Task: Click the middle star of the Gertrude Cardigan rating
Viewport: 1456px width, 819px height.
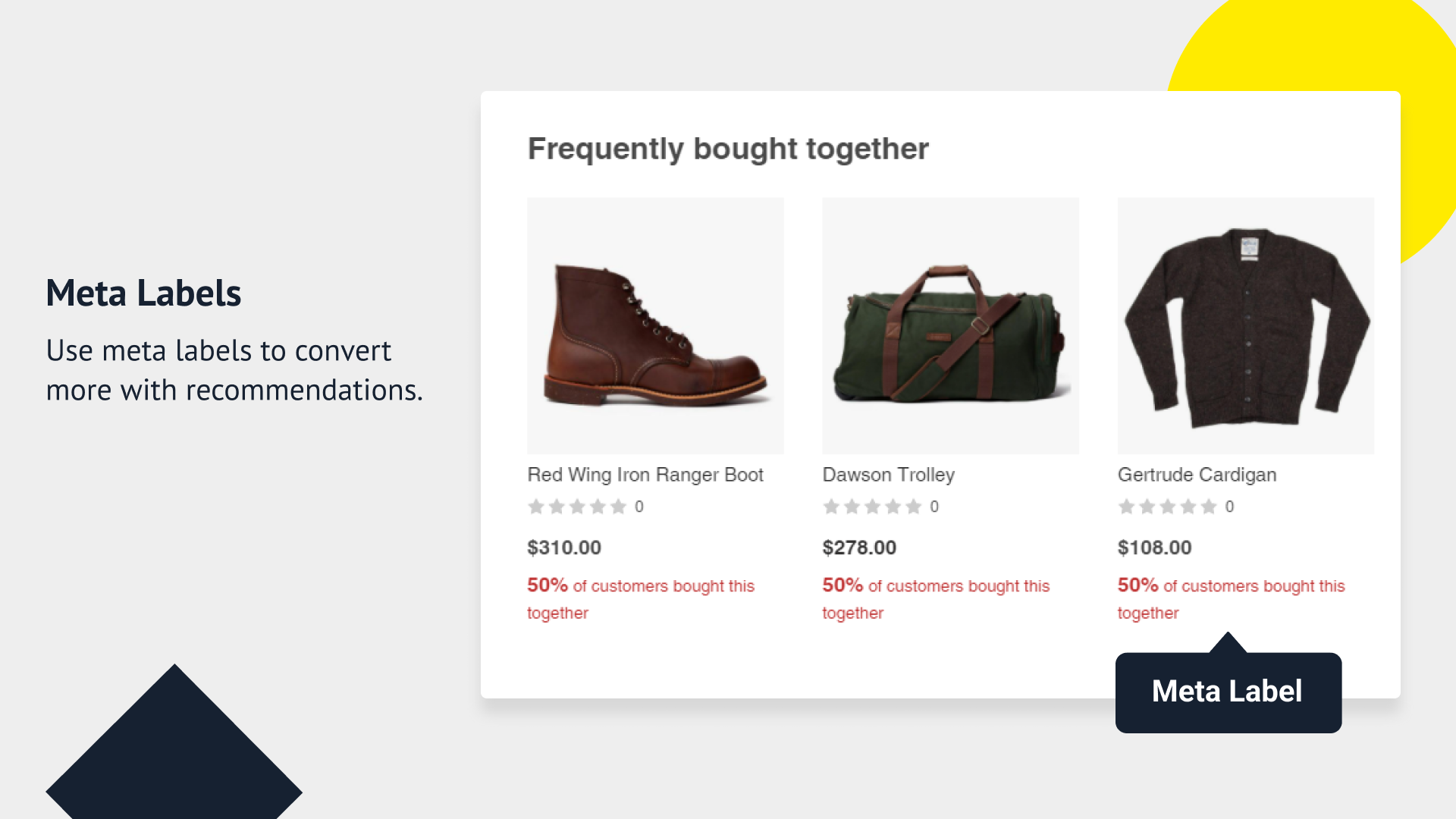Action: 1168,507
